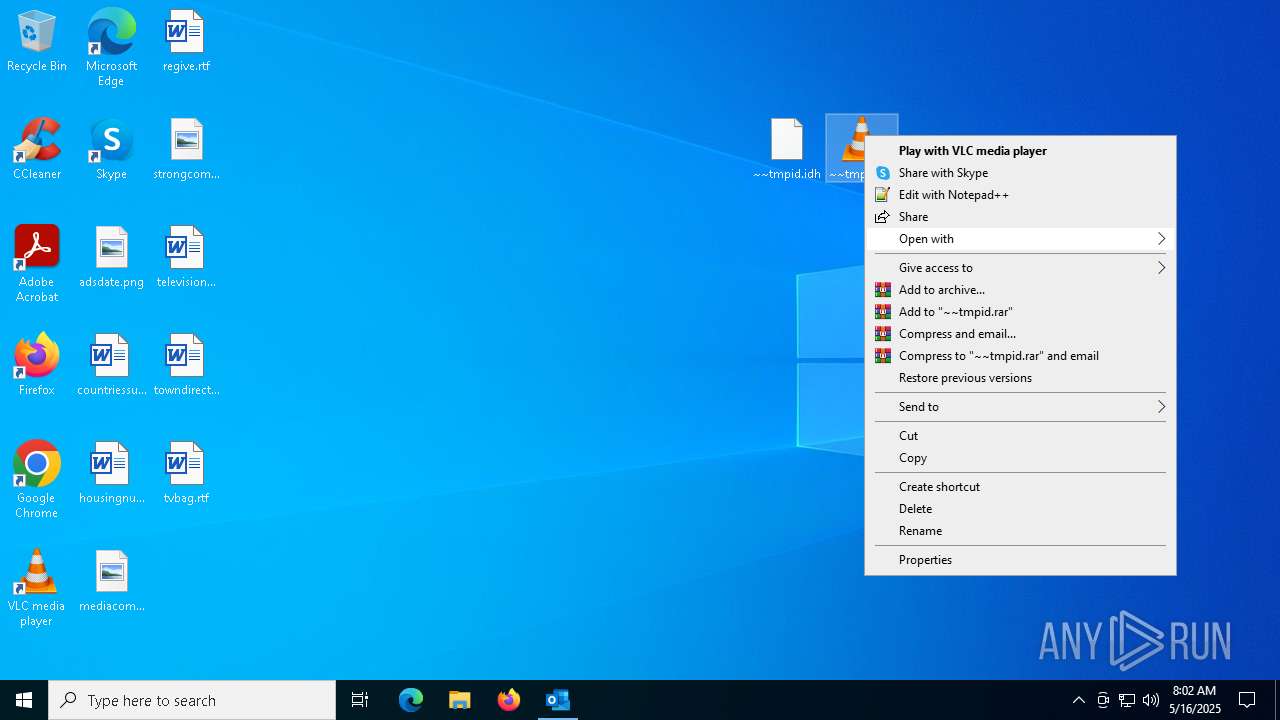
Task: Open the Recycle Bin desktop icon
Action: [37, 42]
